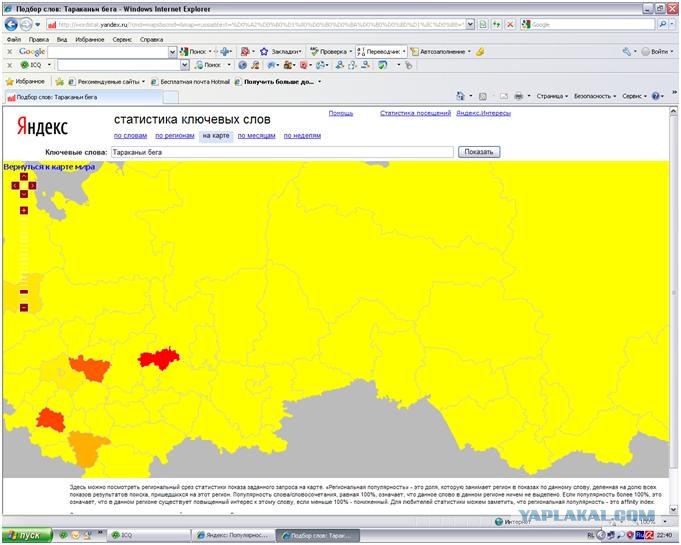Screen dimensions: 681x545
Task: Switch to по регионам view
Action: pyautogui.click(x=175, y=135)
